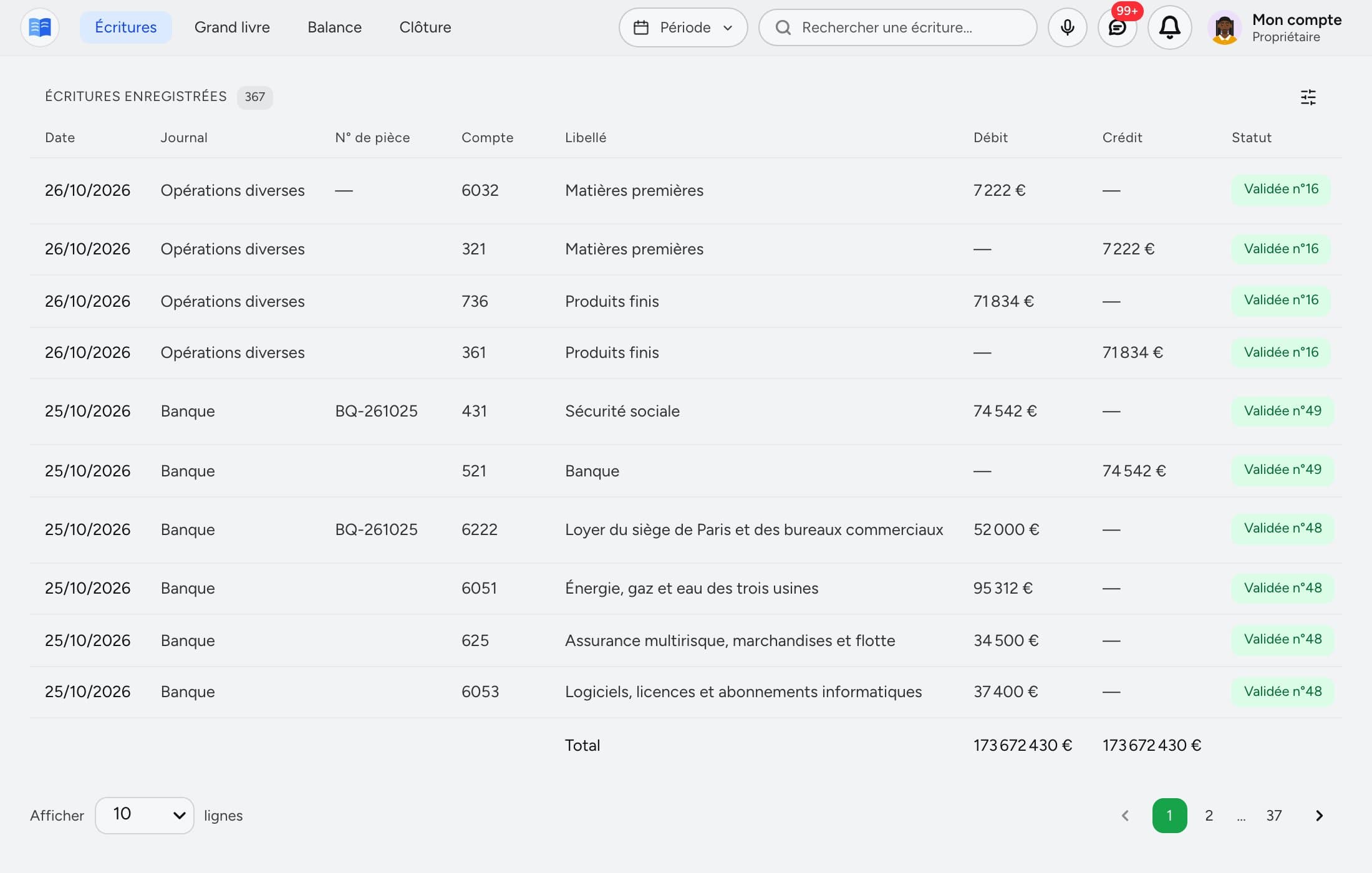Open the Écritures tab

pos(125,27)
